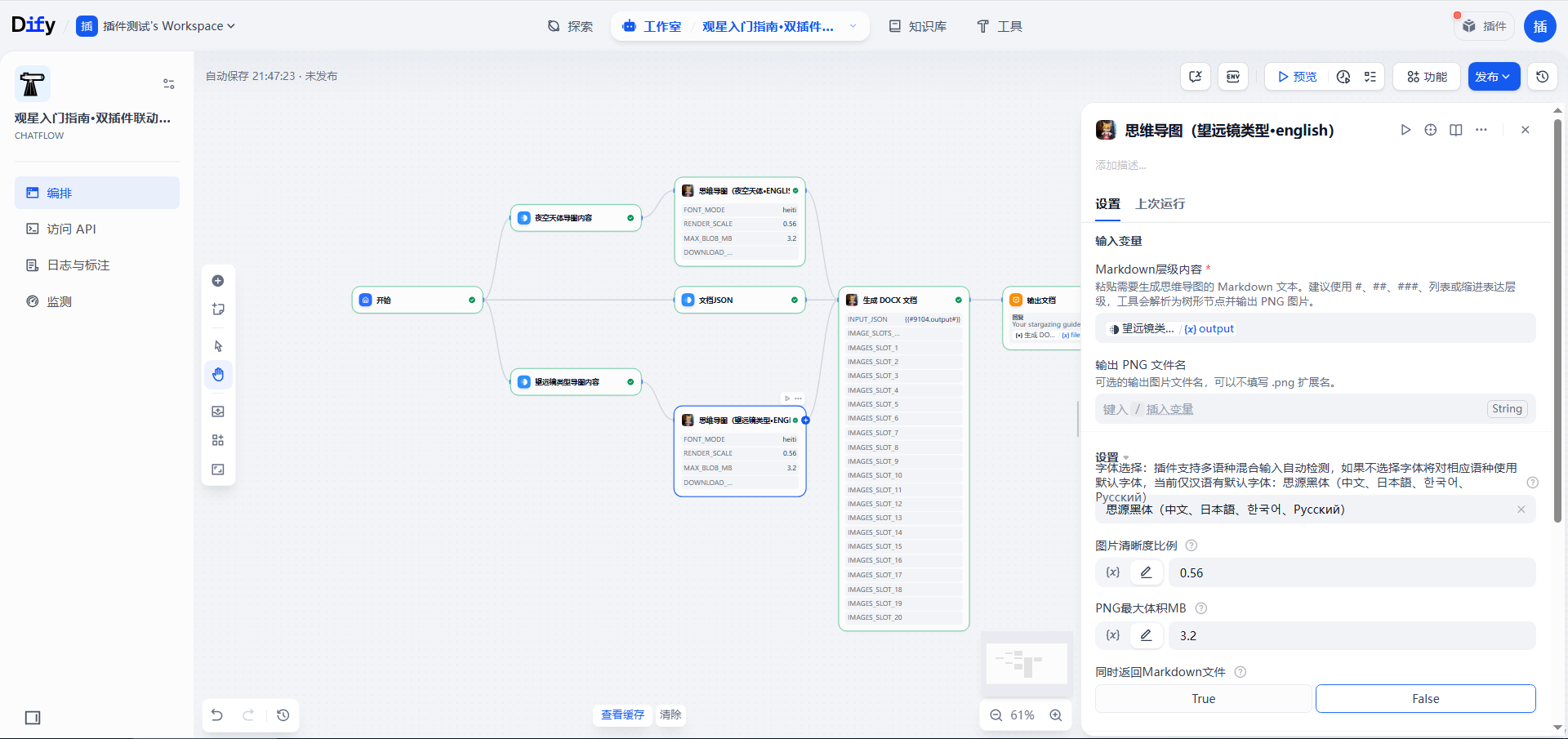Collapse the 设置 section expander
The image size is (1568, 739).
(x=1126, y=457)
